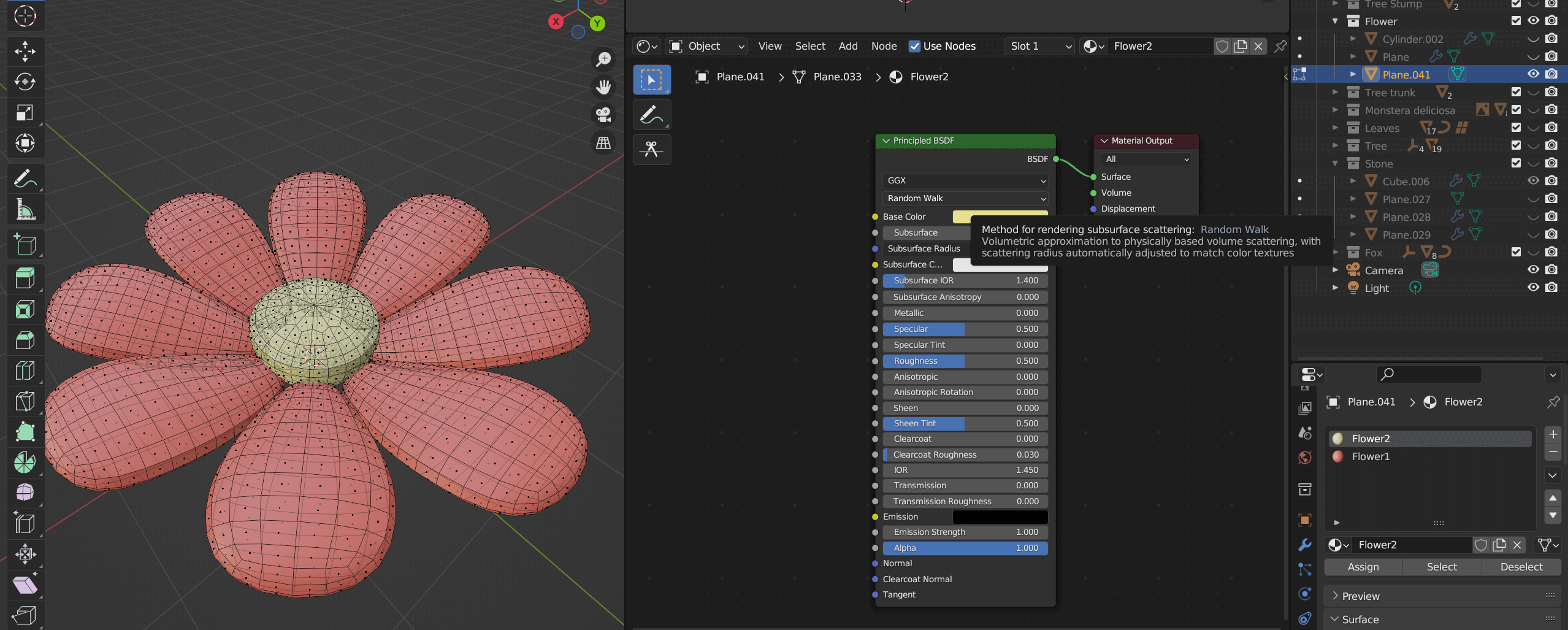Collapse the Flower collection
Screen dimensions: 1568x630
point(1335,21)
